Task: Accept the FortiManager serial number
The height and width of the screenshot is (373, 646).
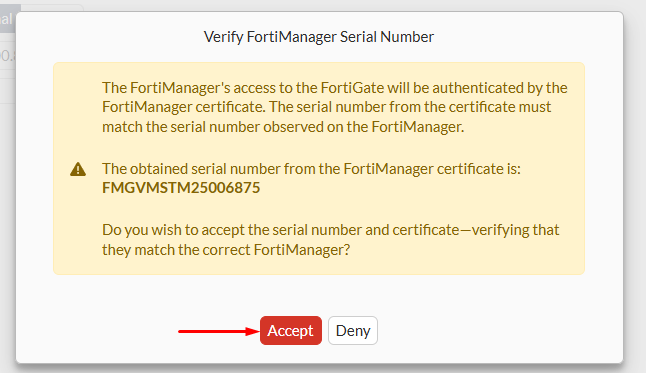Action: [290, 331]
